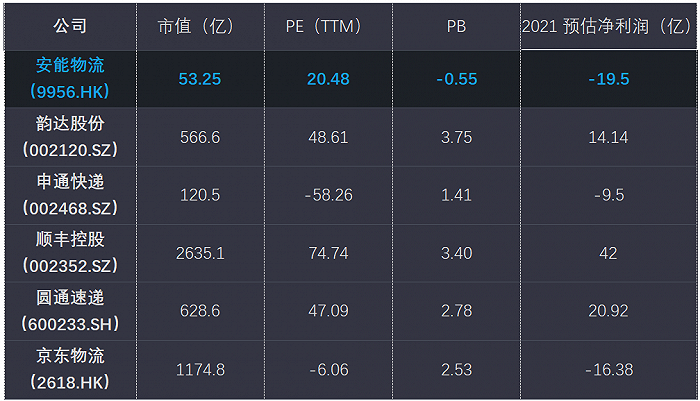The image size is (700, 401).
Task: Open the 圆通速递 (600233.SH) company entry
Action: coord(69,311)
